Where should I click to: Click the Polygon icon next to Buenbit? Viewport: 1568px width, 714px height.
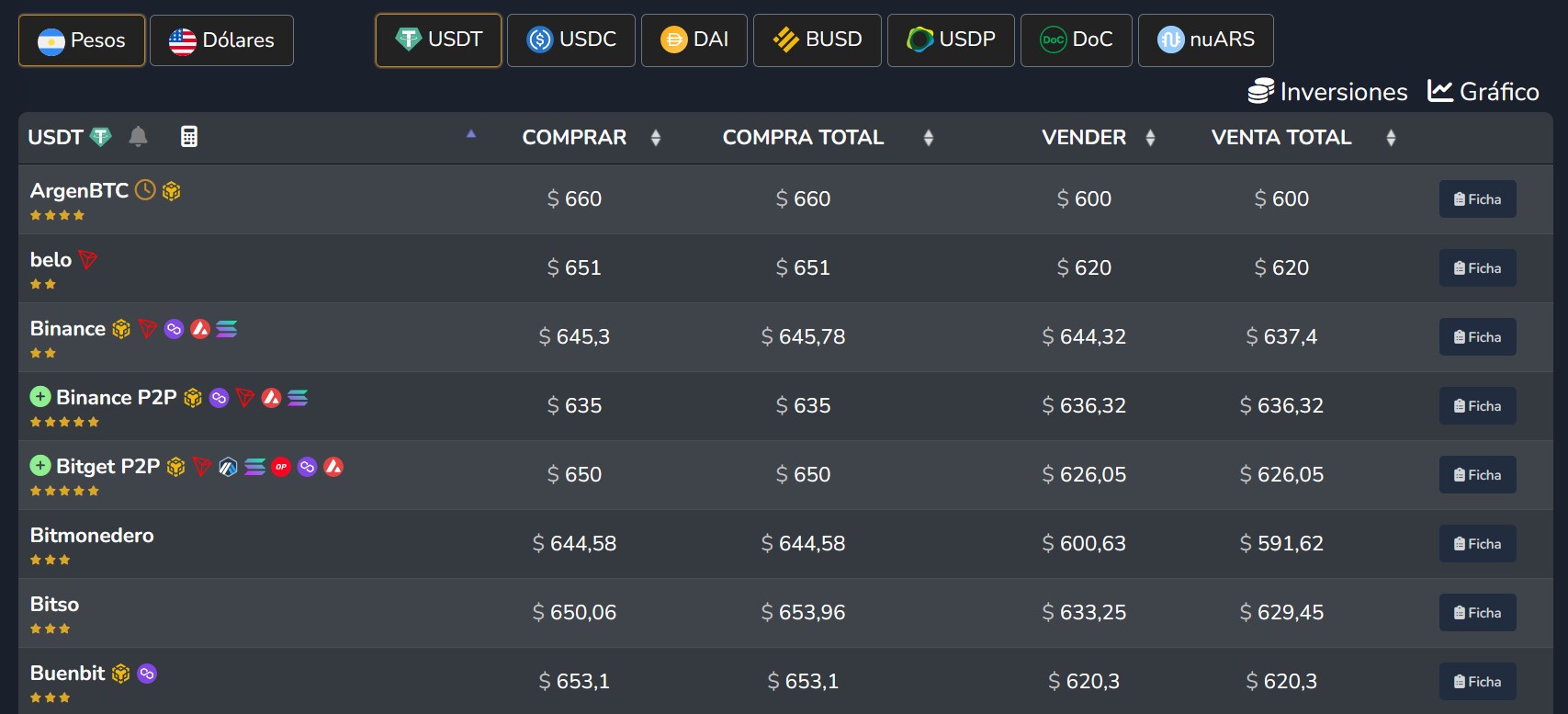(x=147, y=674)
